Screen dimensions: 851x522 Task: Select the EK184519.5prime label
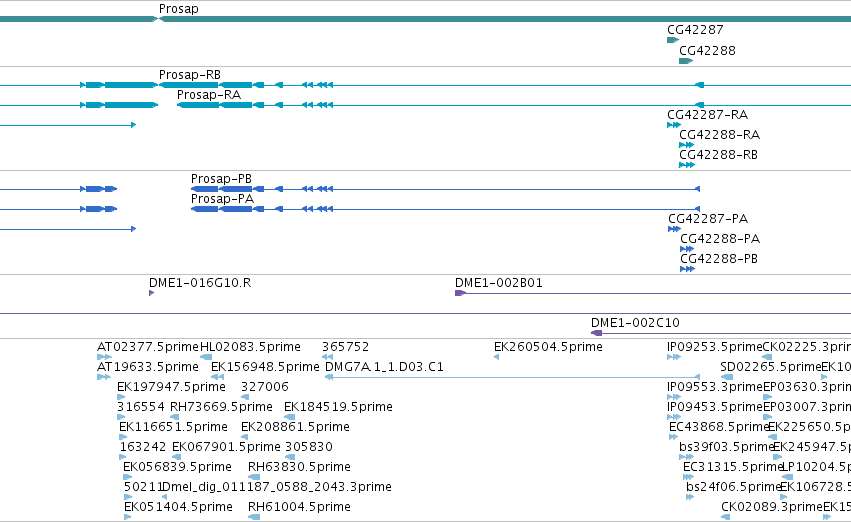(x=338, y=407)
